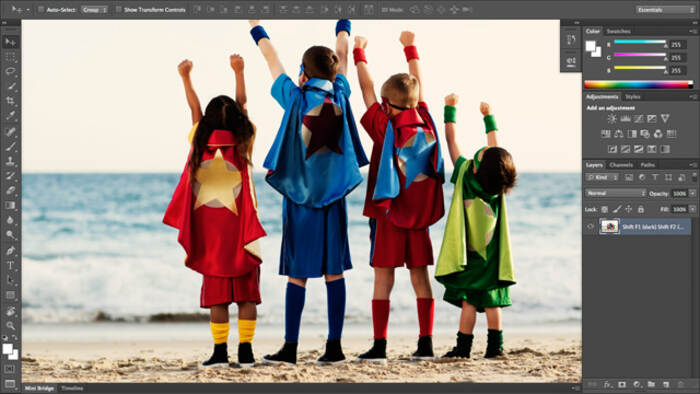Select the Lasso tool
The image size is (700, 394).
10,71
